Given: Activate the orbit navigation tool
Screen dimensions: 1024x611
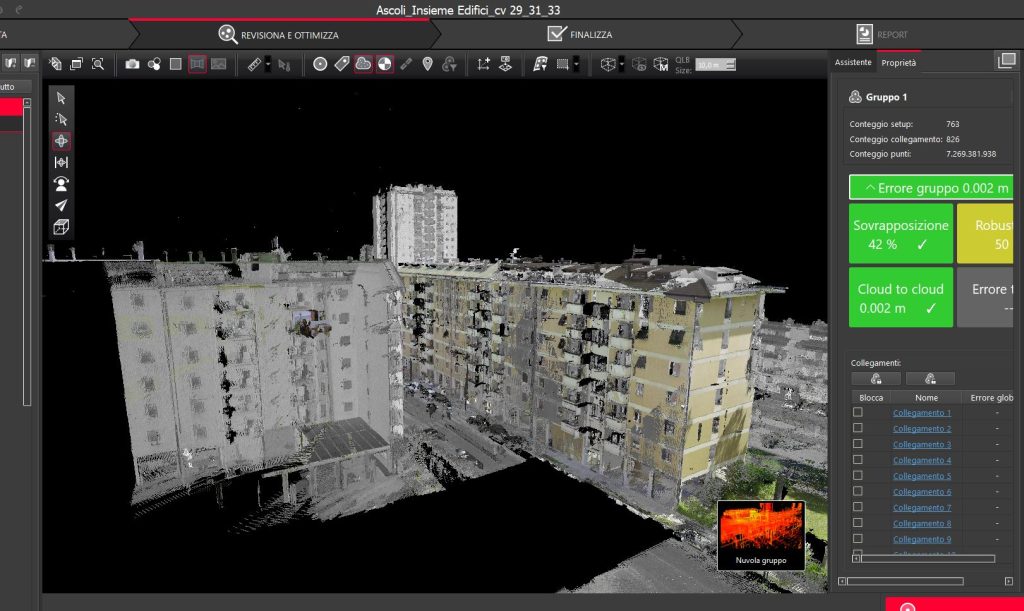Looking at the screenshot, I should (x=61, y=141).
